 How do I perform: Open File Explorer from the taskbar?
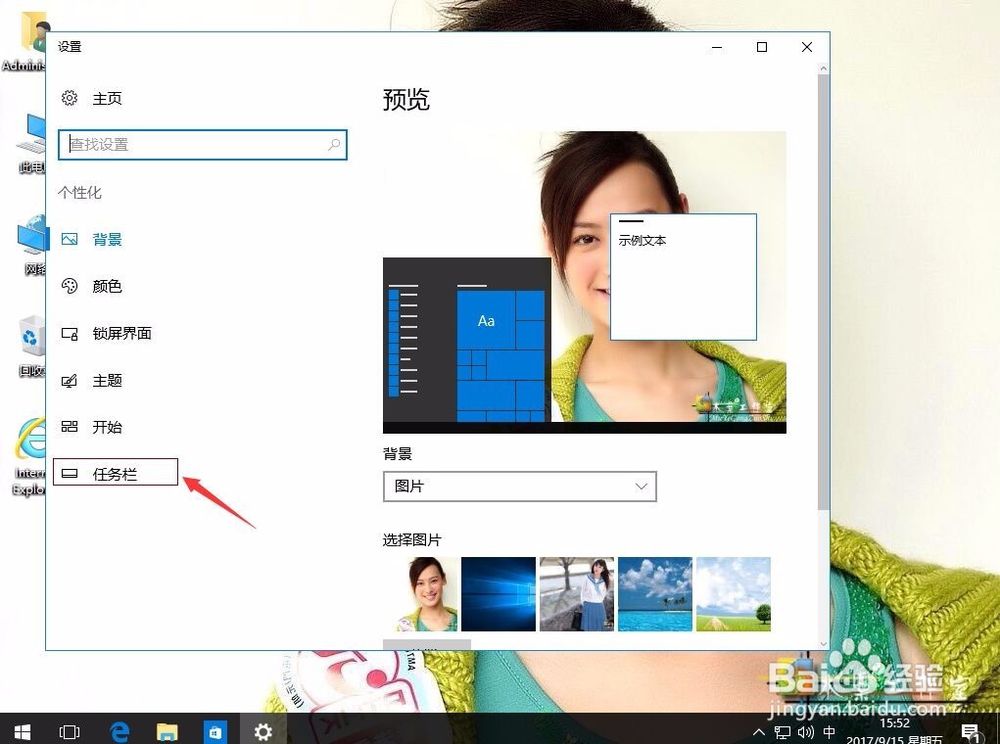click(167, 731)
